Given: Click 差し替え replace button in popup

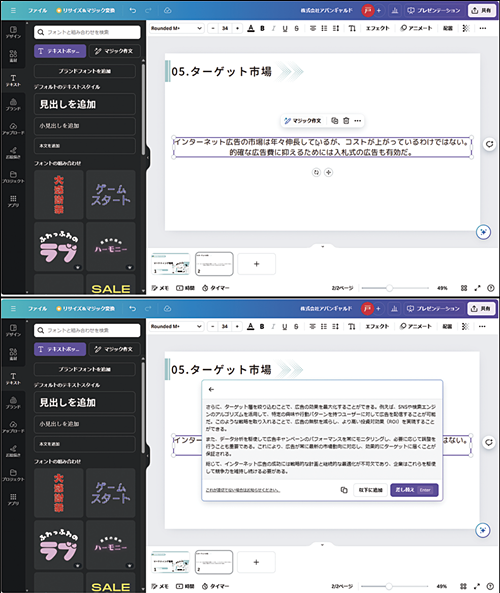Looking at the screenshot, I should point(414,490).
